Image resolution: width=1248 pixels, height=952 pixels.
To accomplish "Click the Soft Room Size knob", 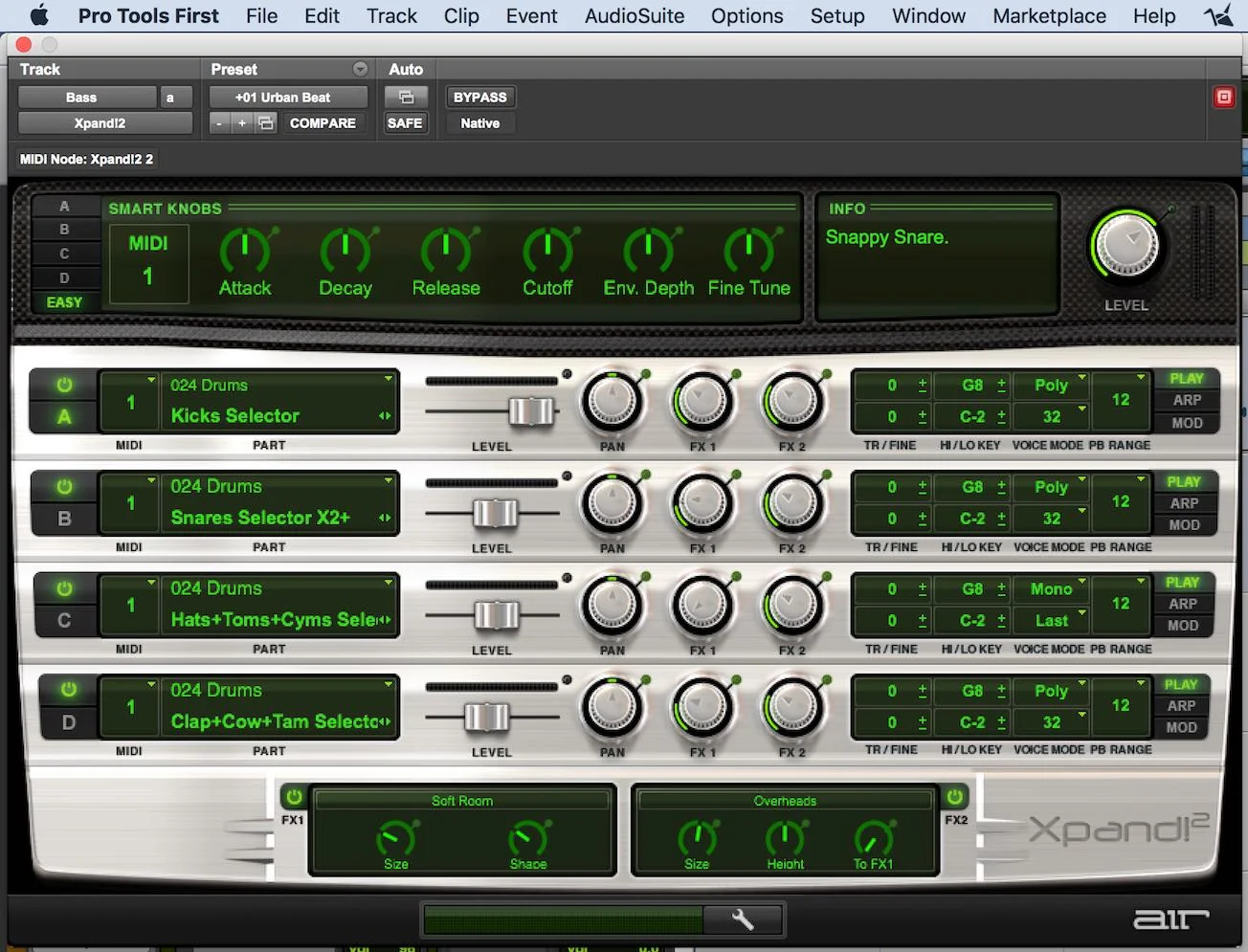I will pos(395,837).
